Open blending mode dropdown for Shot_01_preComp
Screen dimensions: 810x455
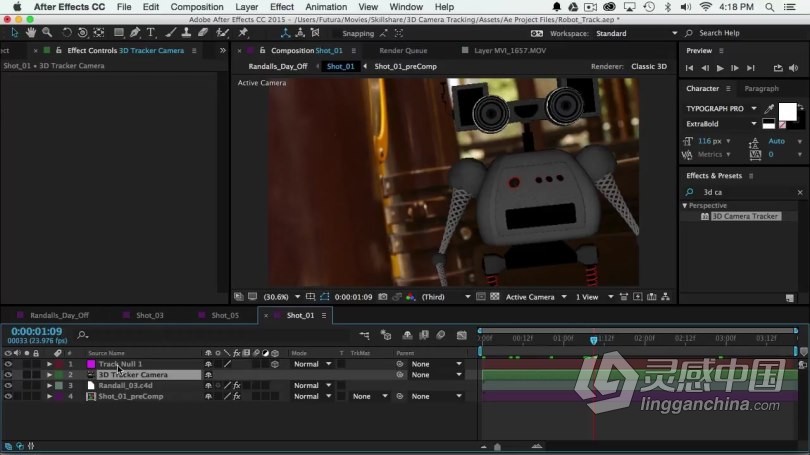pyautogui.click(x=313, y=397)
